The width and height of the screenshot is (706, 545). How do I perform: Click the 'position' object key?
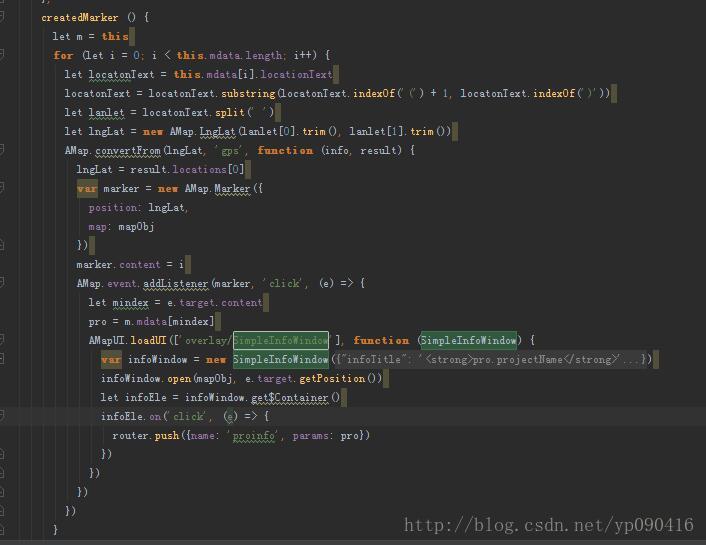point(113,208)
